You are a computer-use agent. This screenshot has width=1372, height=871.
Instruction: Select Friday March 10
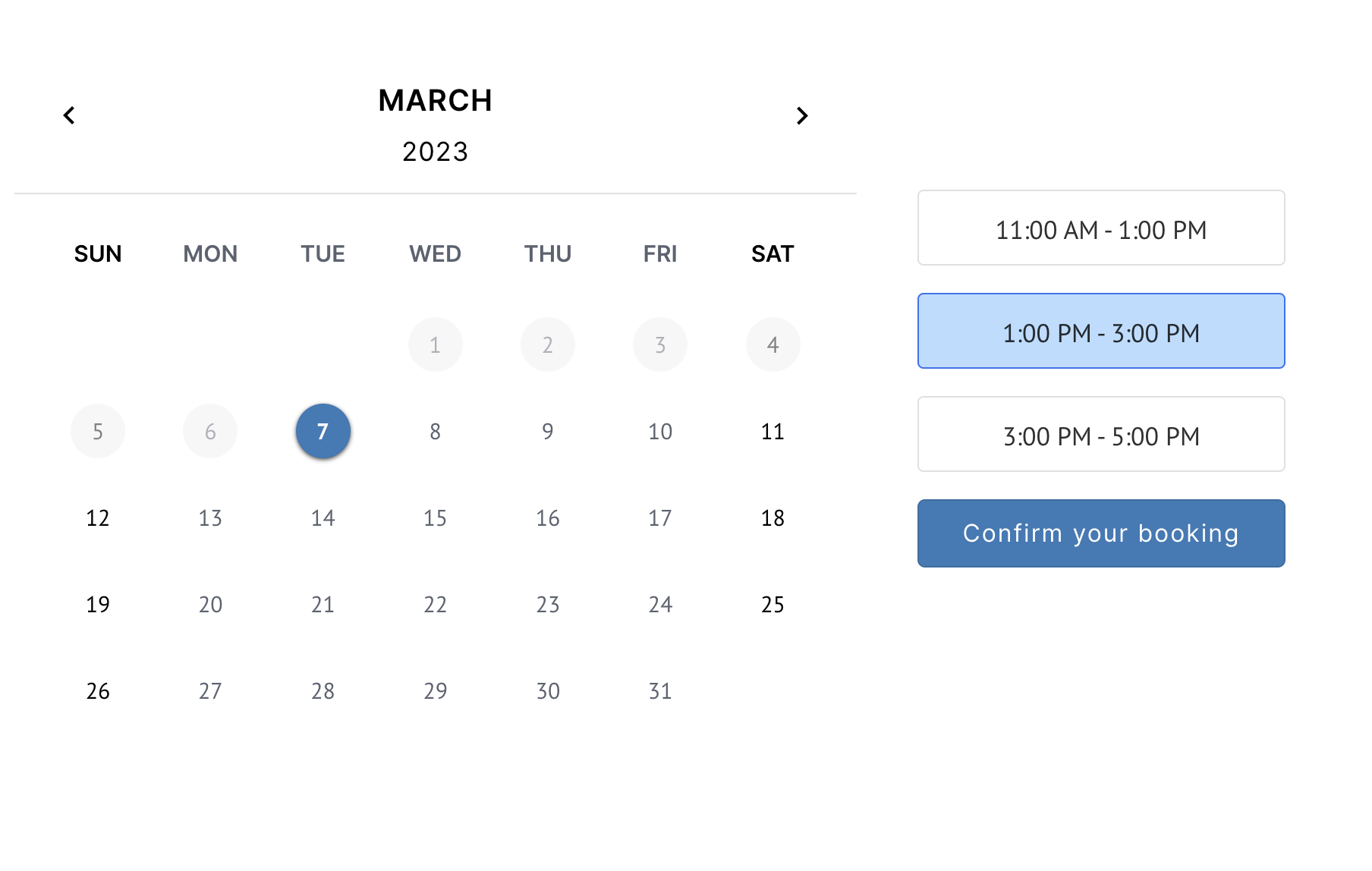[x=659, y=432]
